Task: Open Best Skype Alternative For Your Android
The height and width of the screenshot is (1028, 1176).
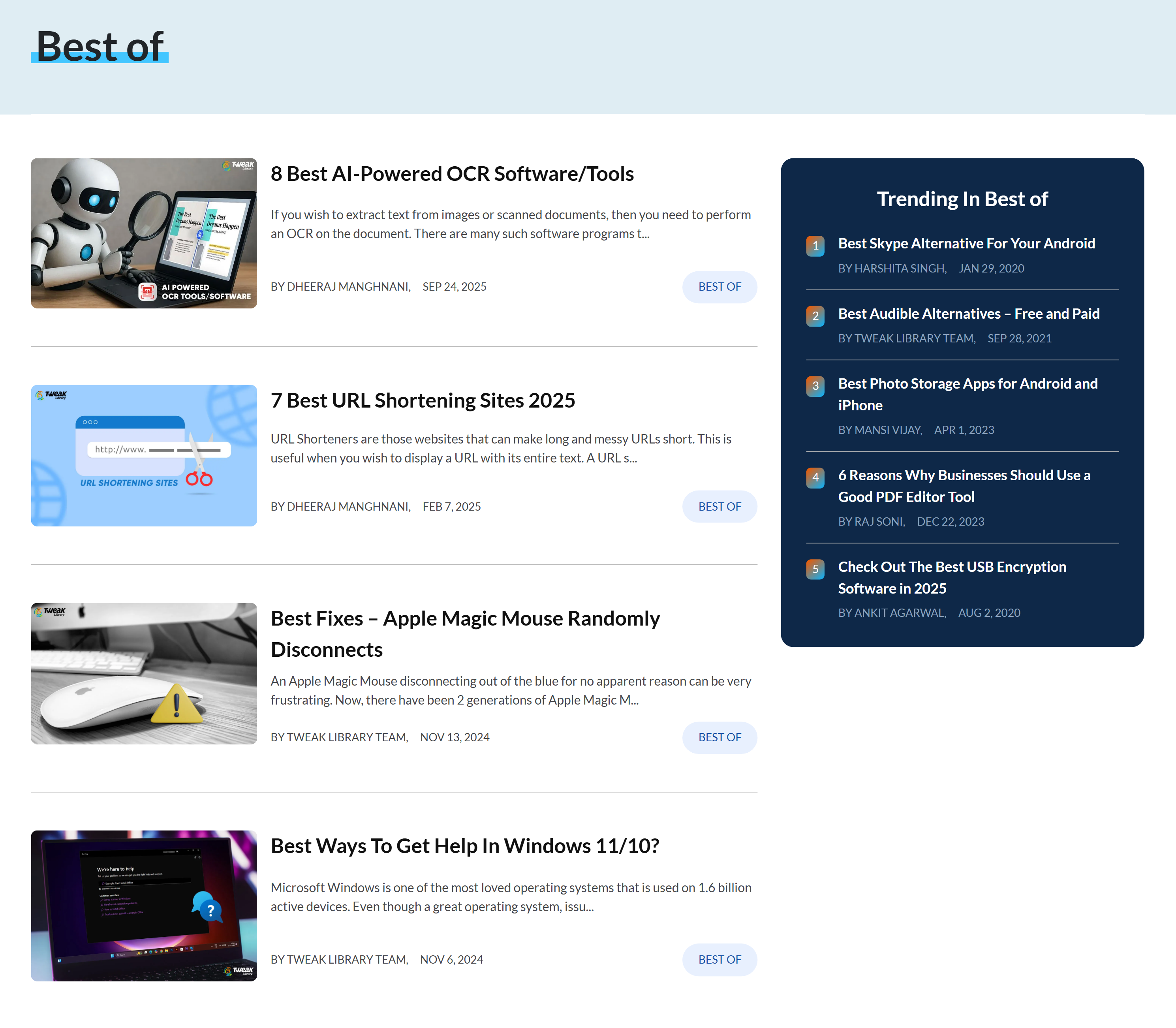Action: [x=966, y=244]
